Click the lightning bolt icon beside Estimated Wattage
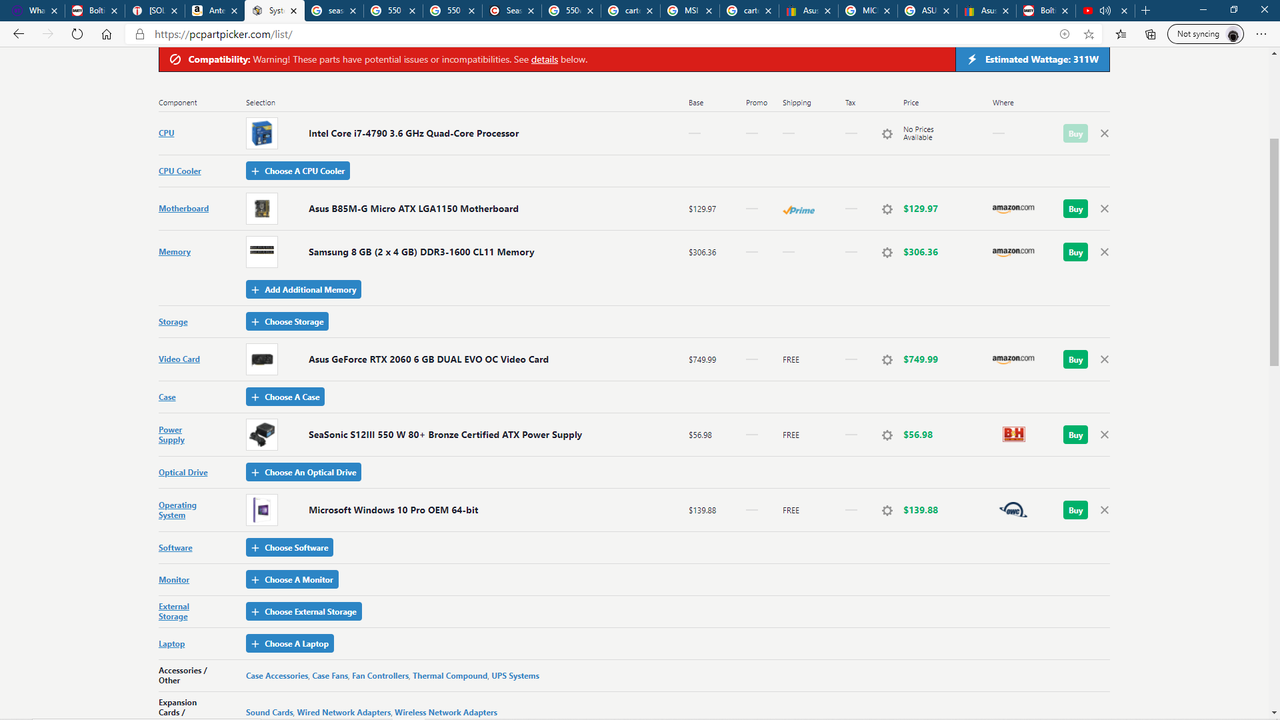Image resolution: width=1280 pixels, height=720 pixels. pyautogui.click(x=972, y=59)
